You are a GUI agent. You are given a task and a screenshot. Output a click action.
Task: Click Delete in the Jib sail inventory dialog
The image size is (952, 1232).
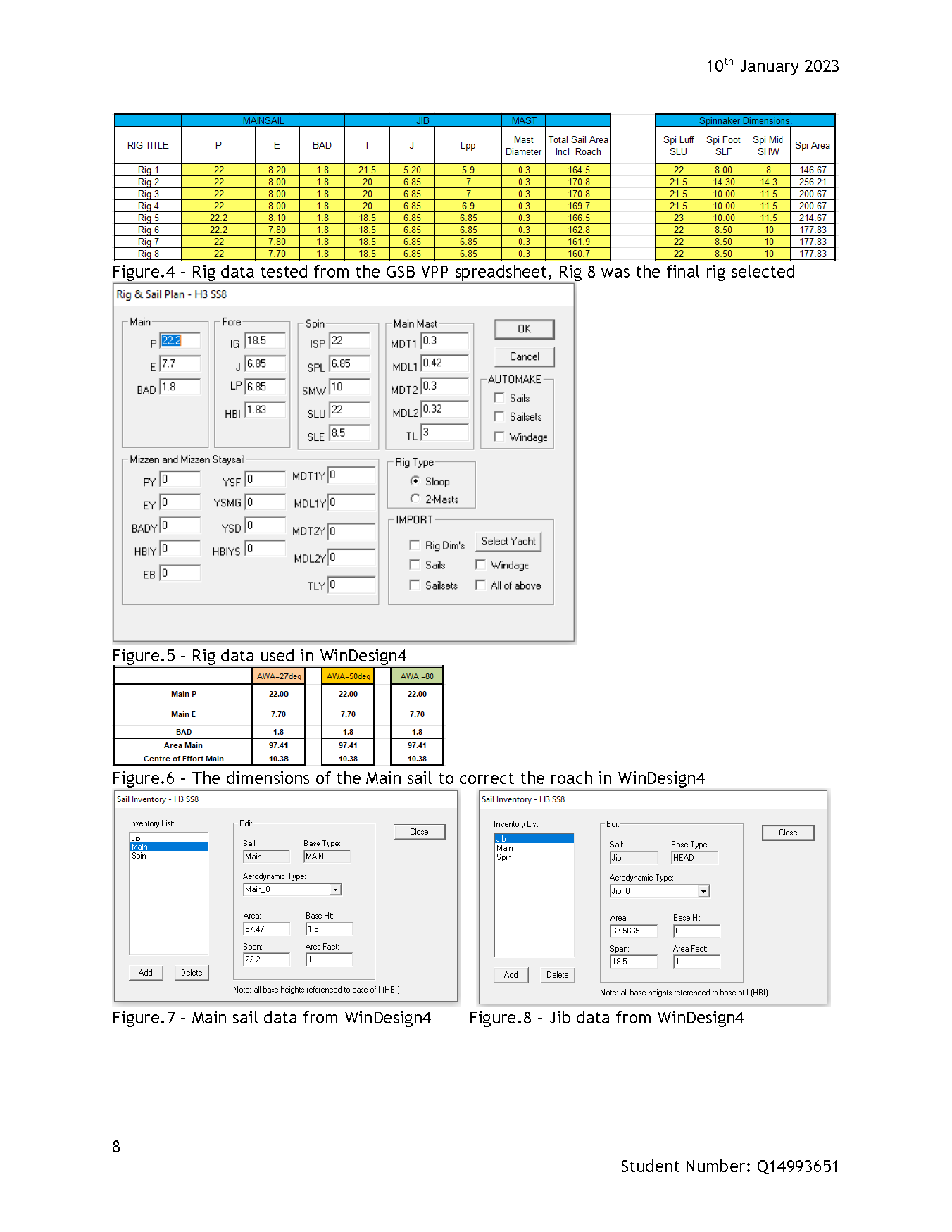click(x=557, y=975)
